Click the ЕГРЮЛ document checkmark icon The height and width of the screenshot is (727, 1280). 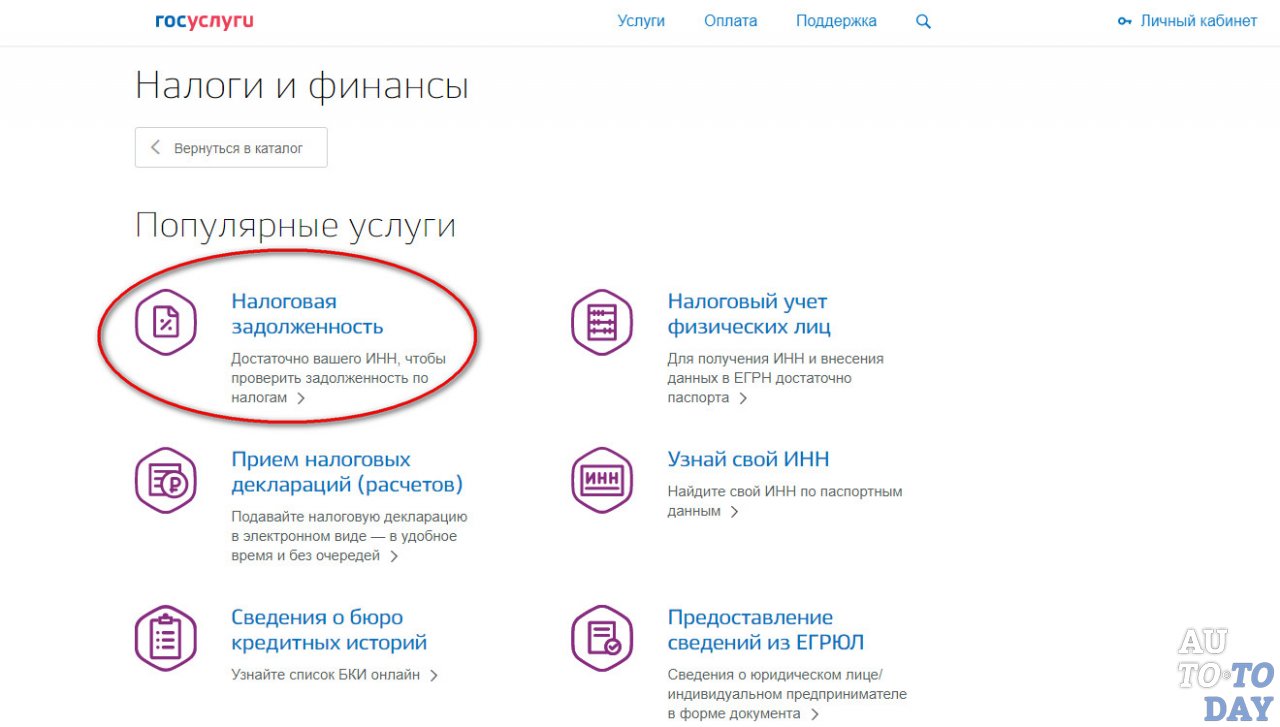pos(602,638)
